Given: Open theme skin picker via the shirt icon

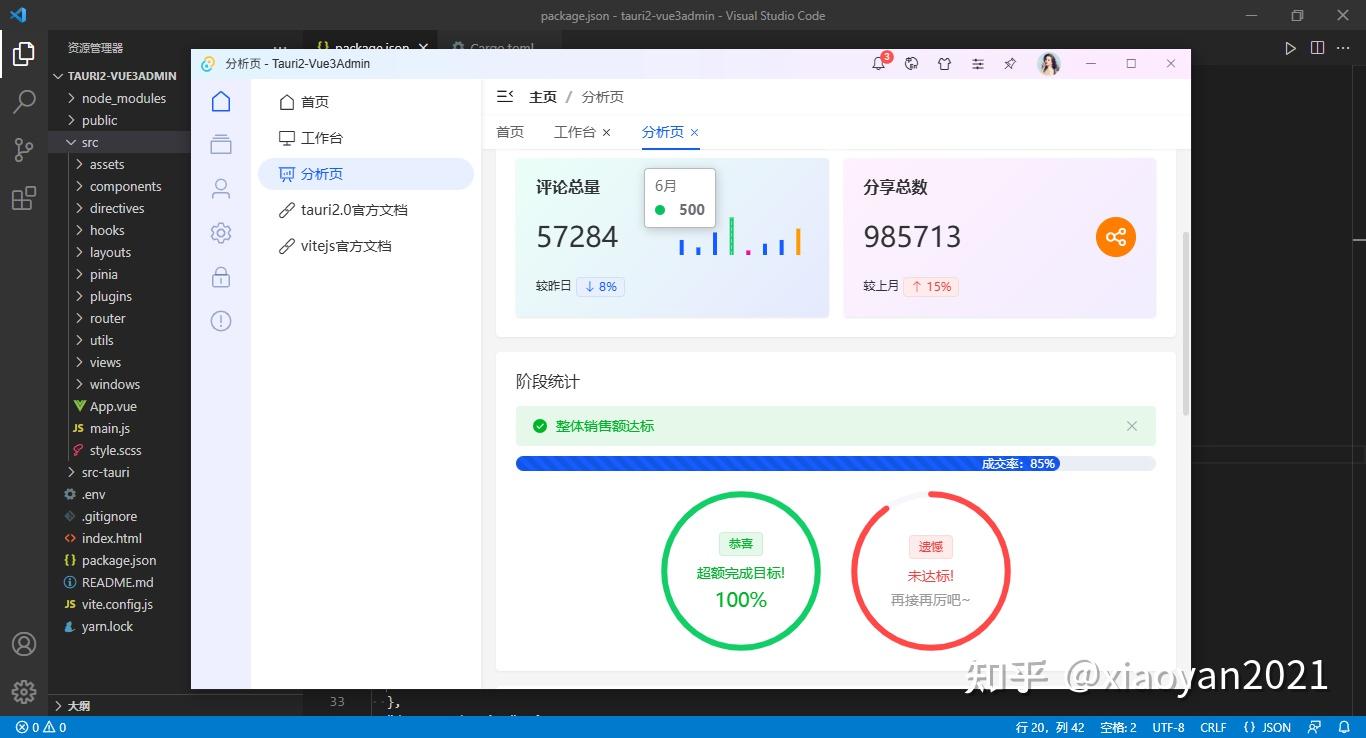Looking at the screenshot, I should point(944,64).
